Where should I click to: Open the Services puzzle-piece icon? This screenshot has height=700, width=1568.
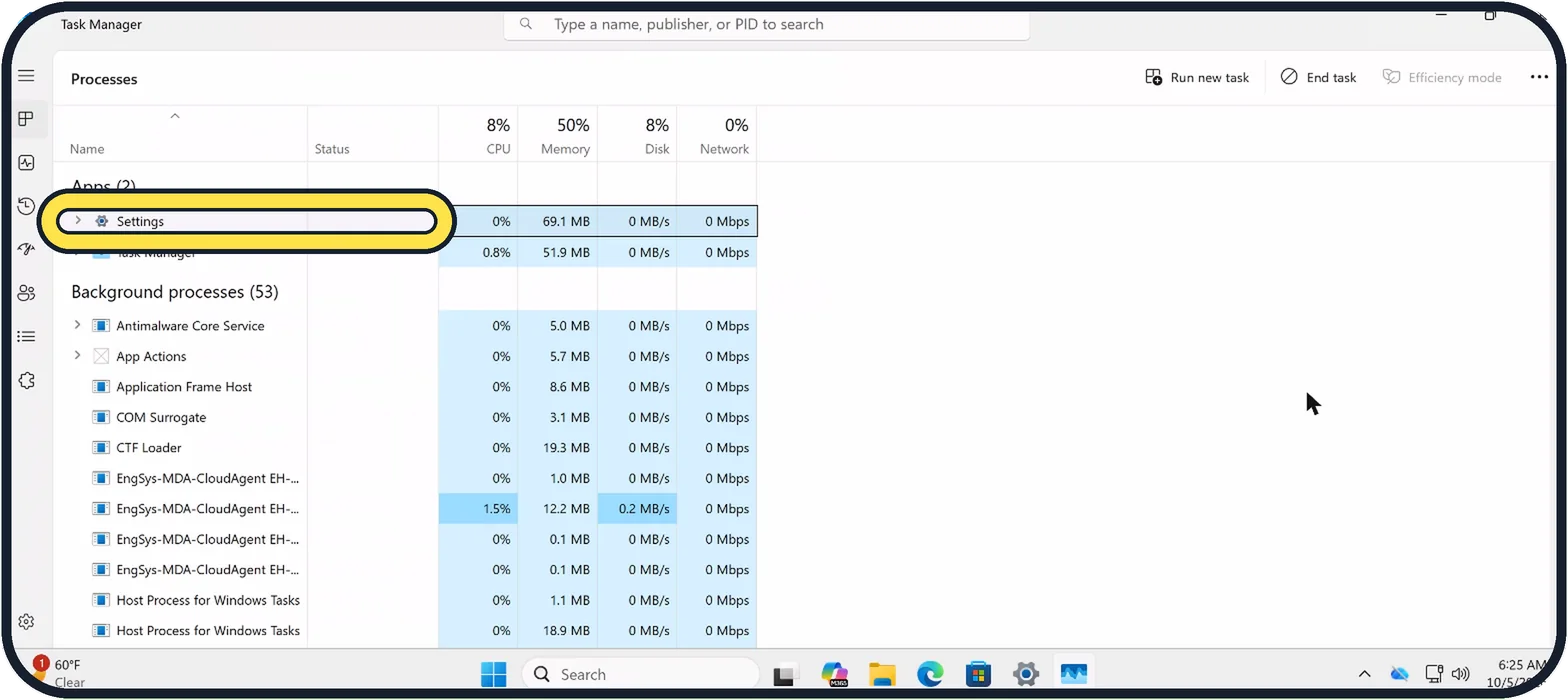coord(26,380)
